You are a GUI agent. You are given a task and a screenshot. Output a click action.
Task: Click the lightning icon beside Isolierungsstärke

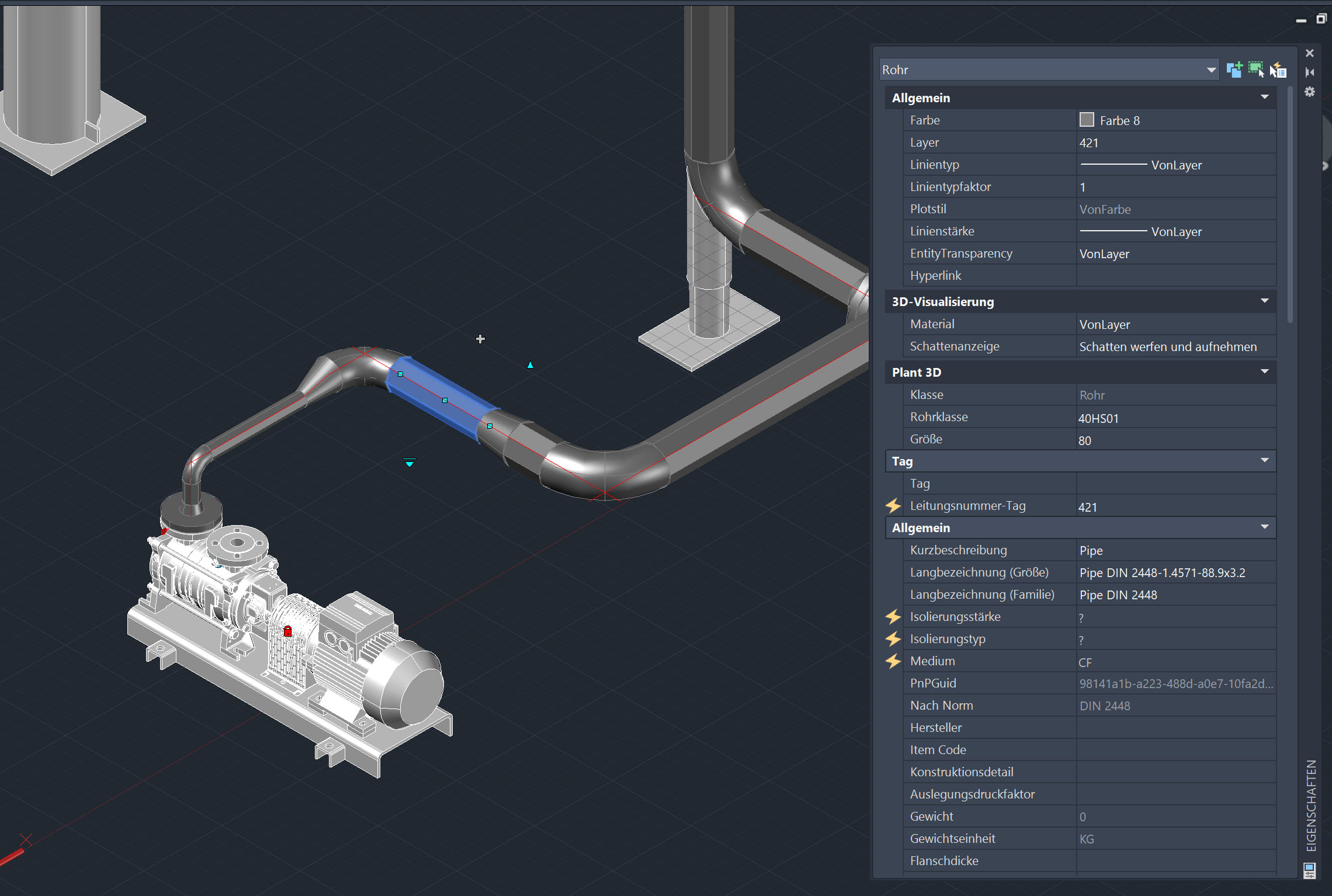coord(893,616)
